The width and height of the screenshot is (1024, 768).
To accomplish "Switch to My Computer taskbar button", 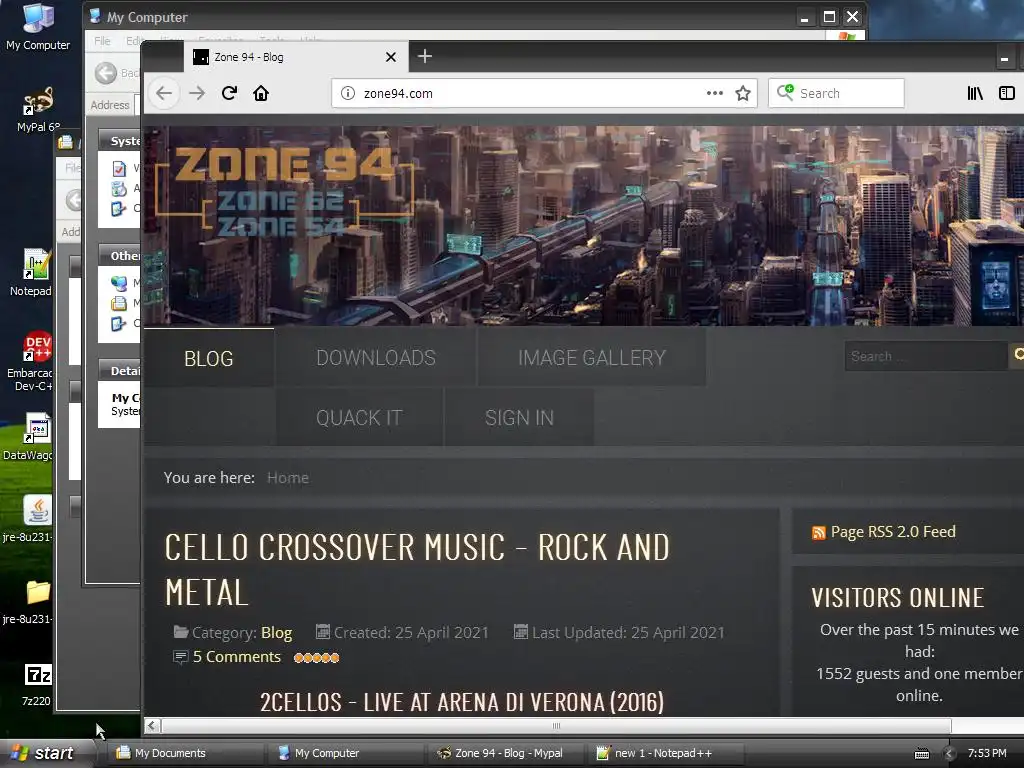I will tap(344, 753).
